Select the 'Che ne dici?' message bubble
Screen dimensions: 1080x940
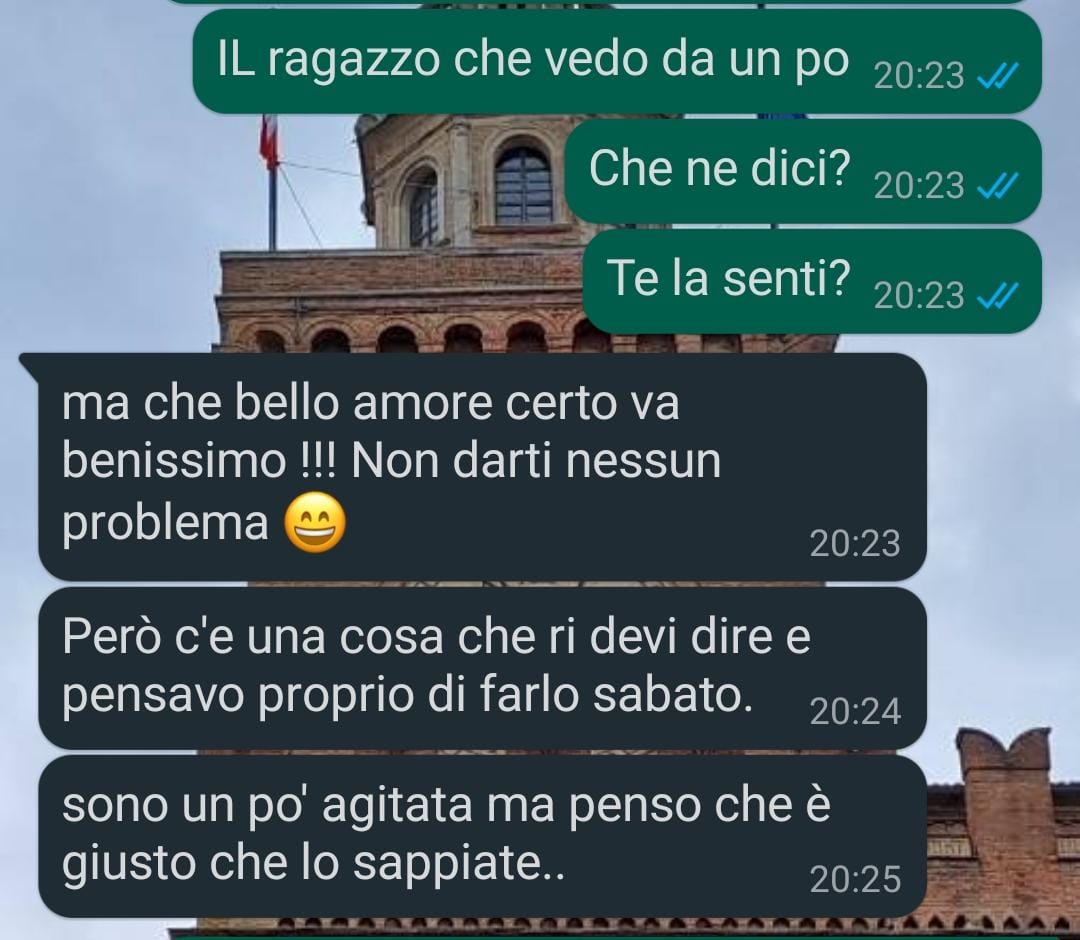[x=803, y=171]
